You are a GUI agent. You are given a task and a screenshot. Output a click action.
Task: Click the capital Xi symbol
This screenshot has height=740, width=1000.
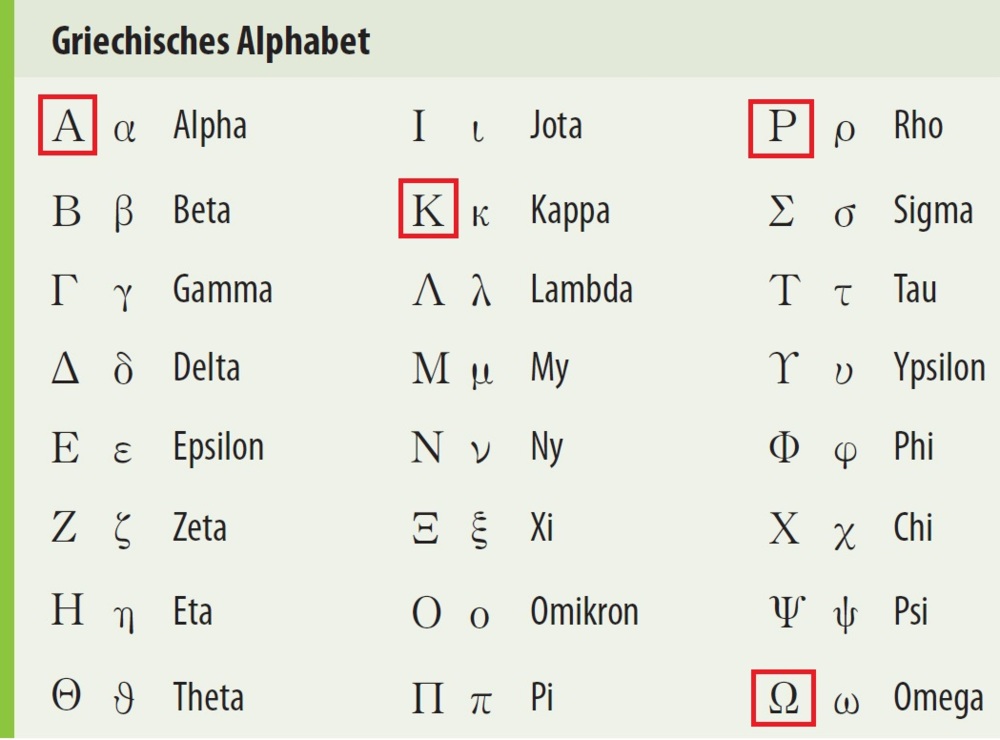(x=425, y=528)
